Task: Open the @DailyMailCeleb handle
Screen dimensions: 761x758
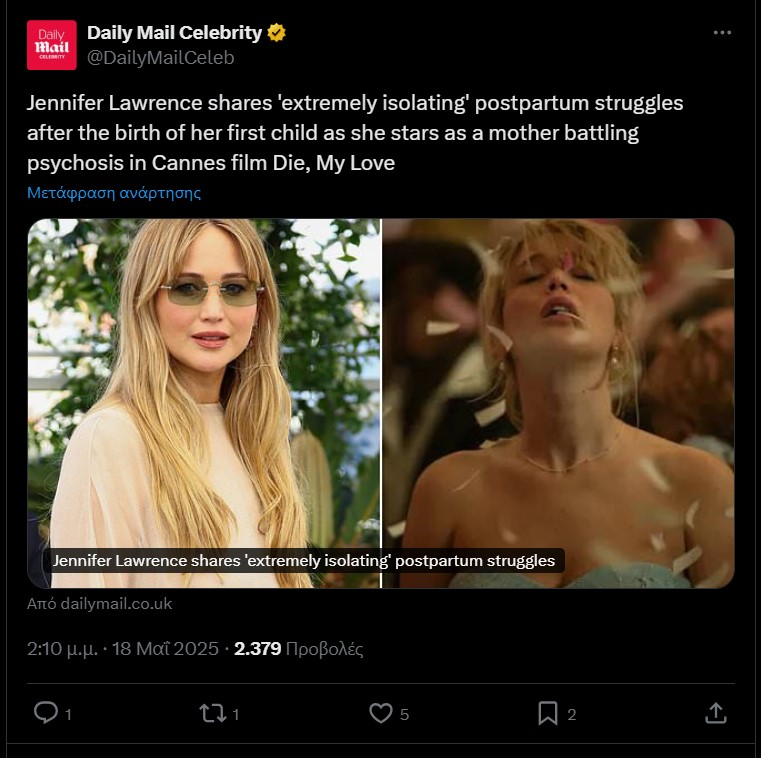Action: [x=161, y=58]
